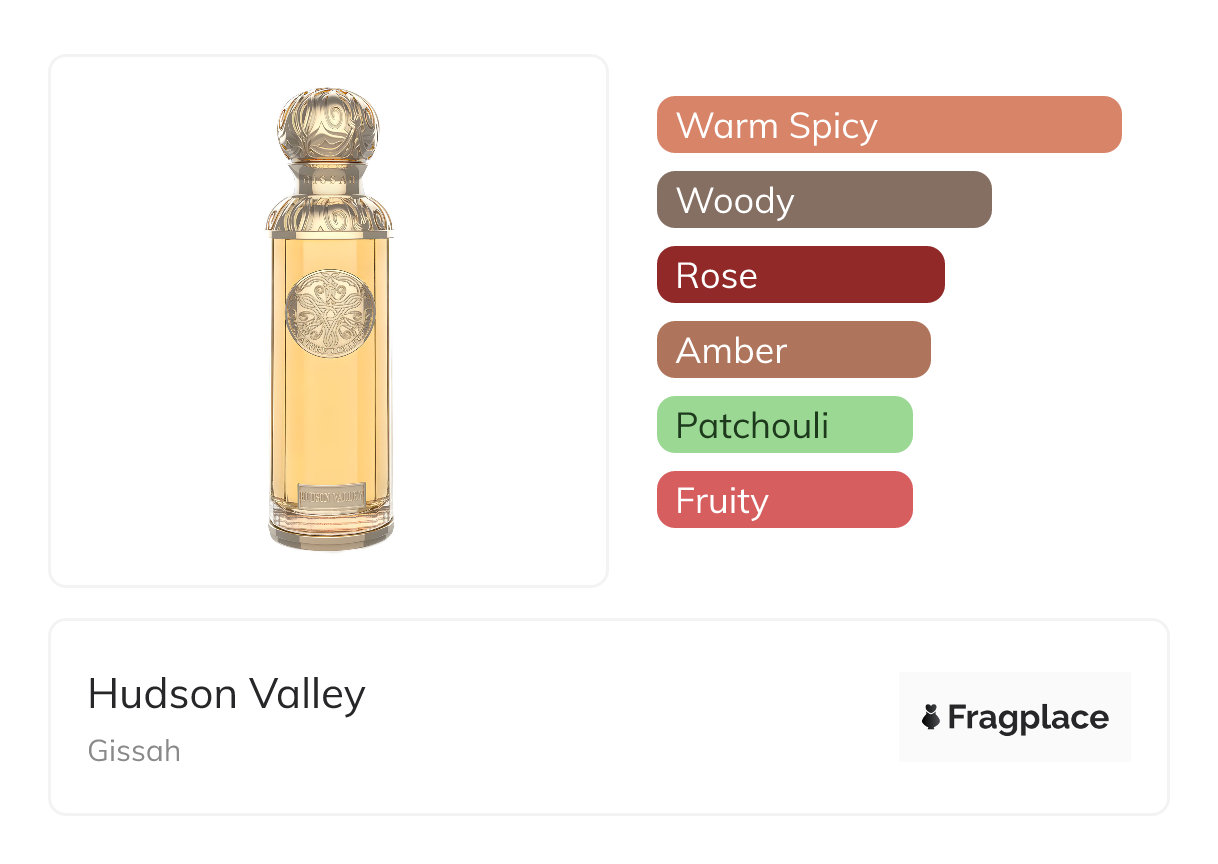Screen dimensions: 1218x864
Task: Click the Gissah brand name link
Action: pos(134,751)
